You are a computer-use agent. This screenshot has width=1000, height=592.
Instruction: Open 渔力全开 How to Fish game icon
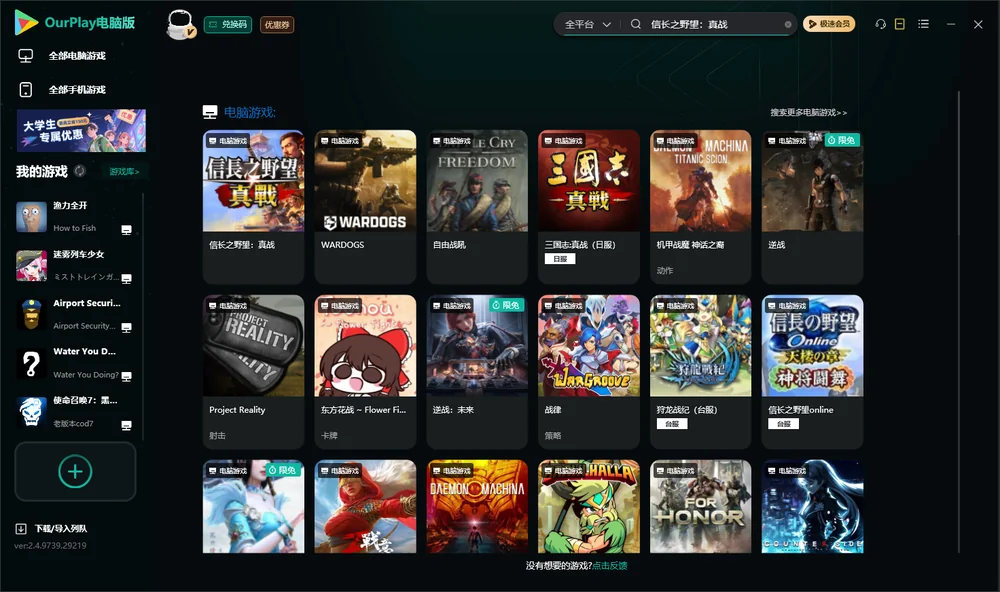tap(31, 217)
